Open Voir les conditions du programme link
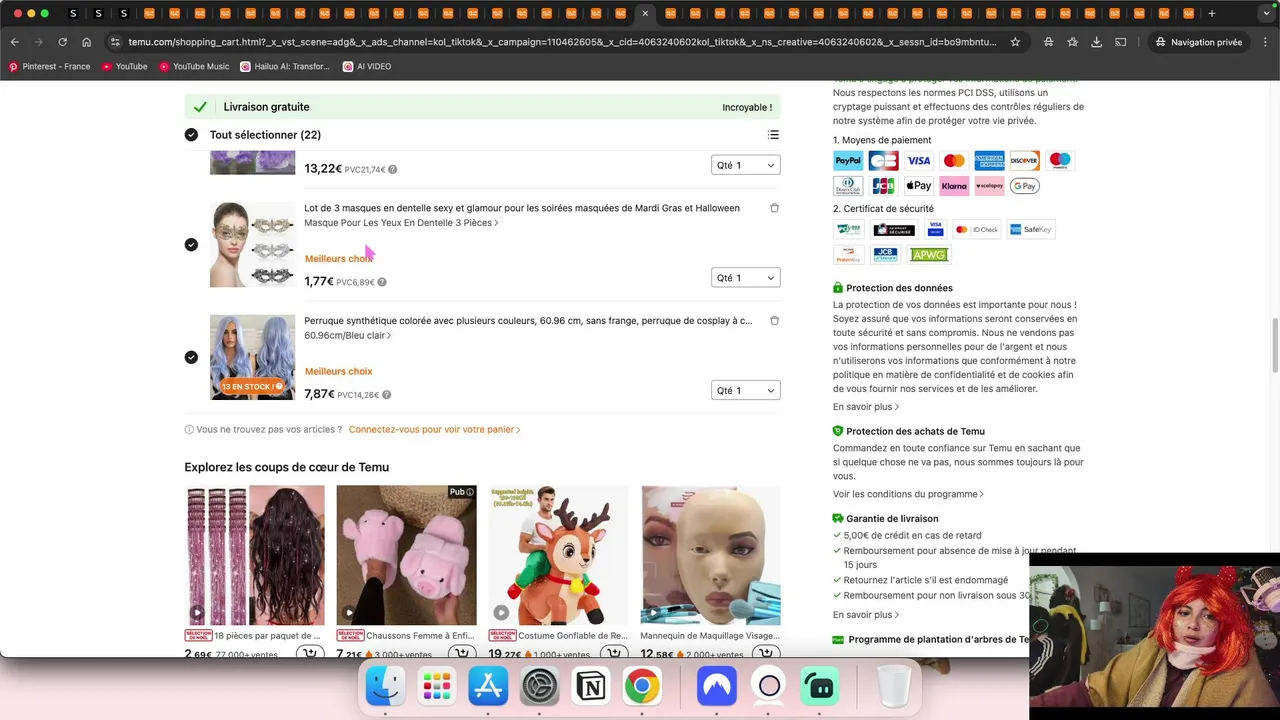This screenshot has width=1280, height=720. tap(908, 494)
